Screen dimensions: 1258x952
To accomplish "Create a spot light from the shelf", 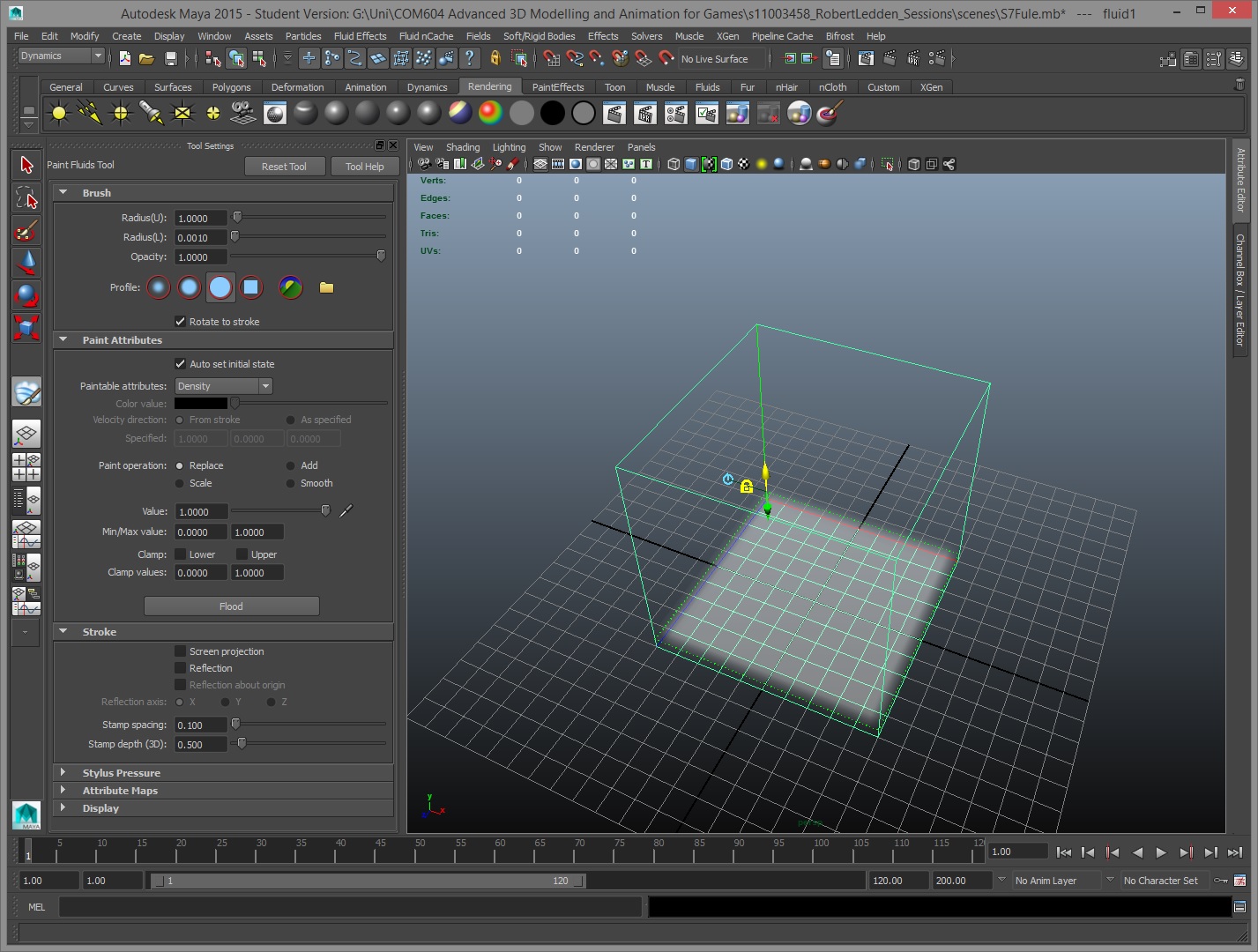I will [152, 113].
